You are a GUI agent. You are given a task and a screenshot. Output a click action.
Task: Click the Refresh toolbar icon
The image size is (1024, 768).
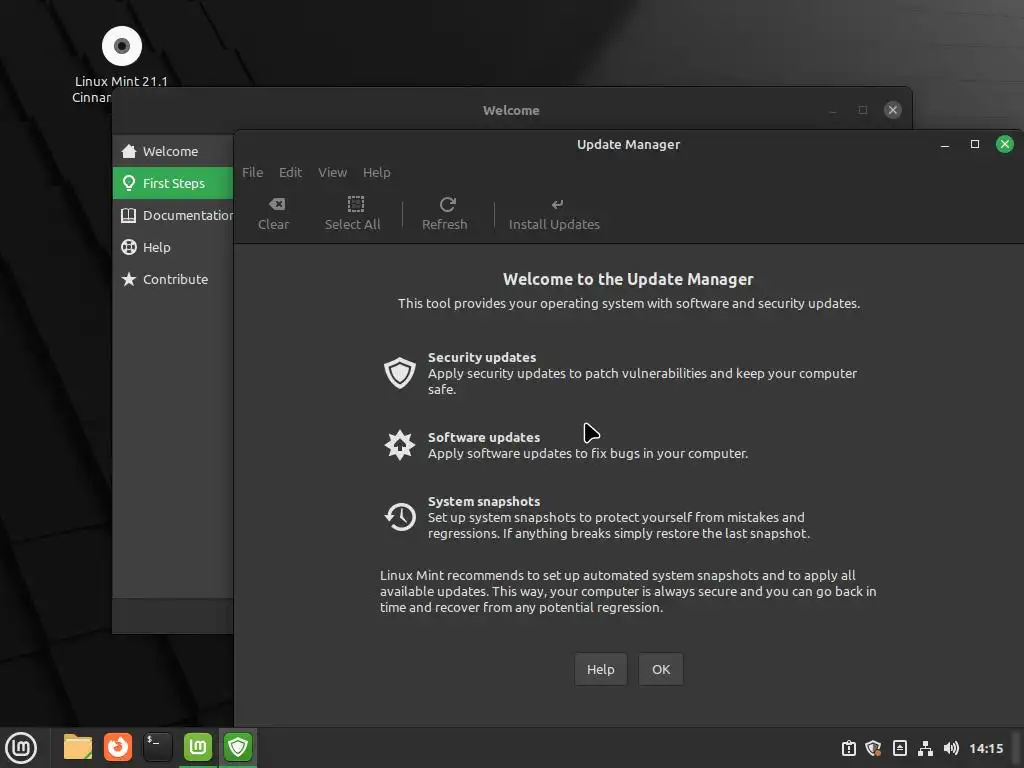point(447,204)
